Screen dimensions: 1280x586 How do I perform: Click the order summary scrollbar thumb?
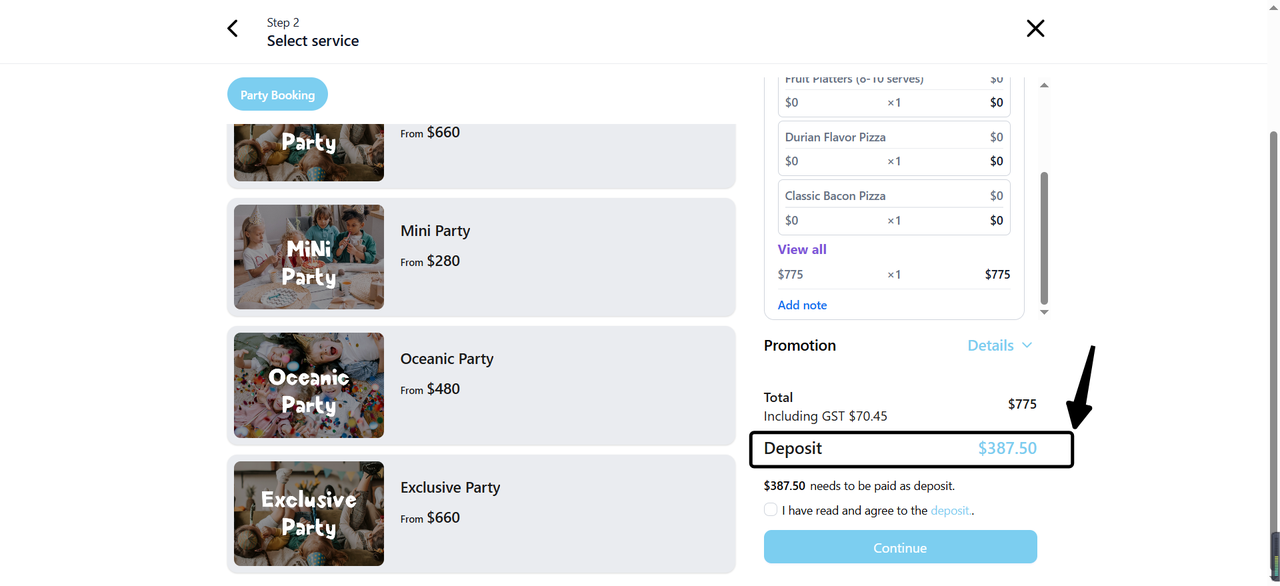[x=1044, y=237]
